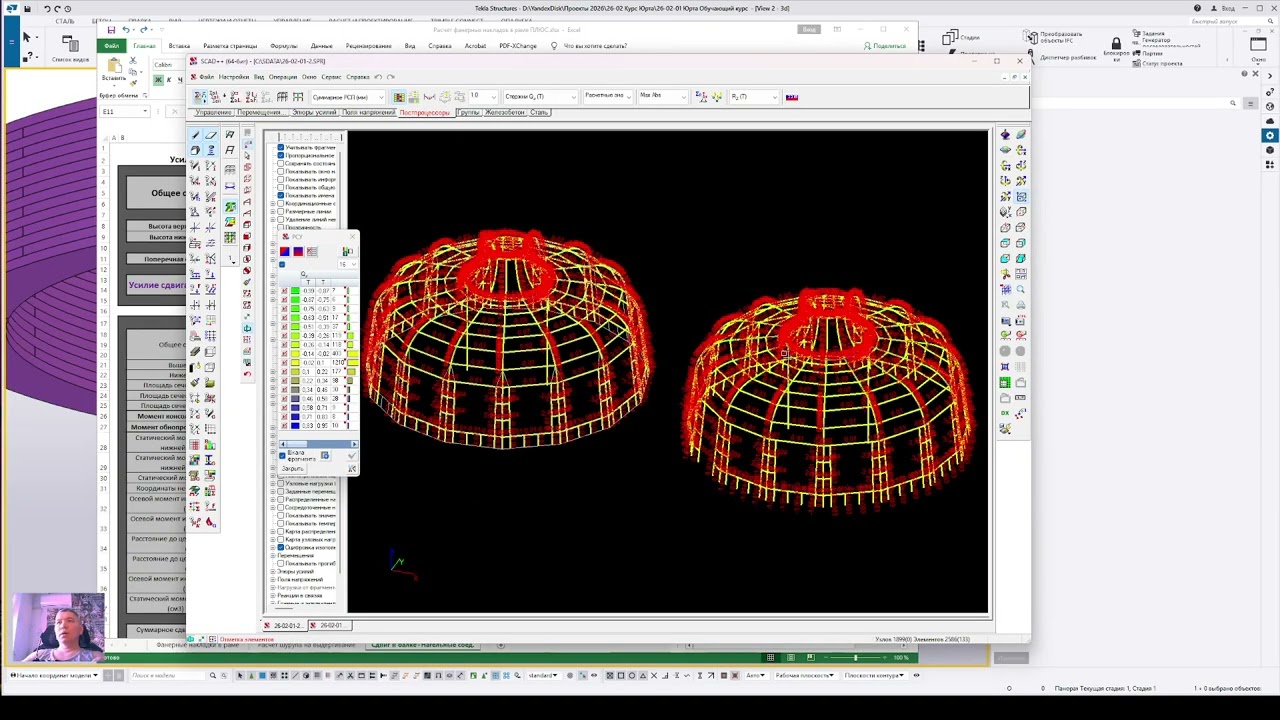1280x720 pixels.
Task: Click Статус проекта in Tekla ribbon
Action: pyautogui.click(x=1162, y=64)
